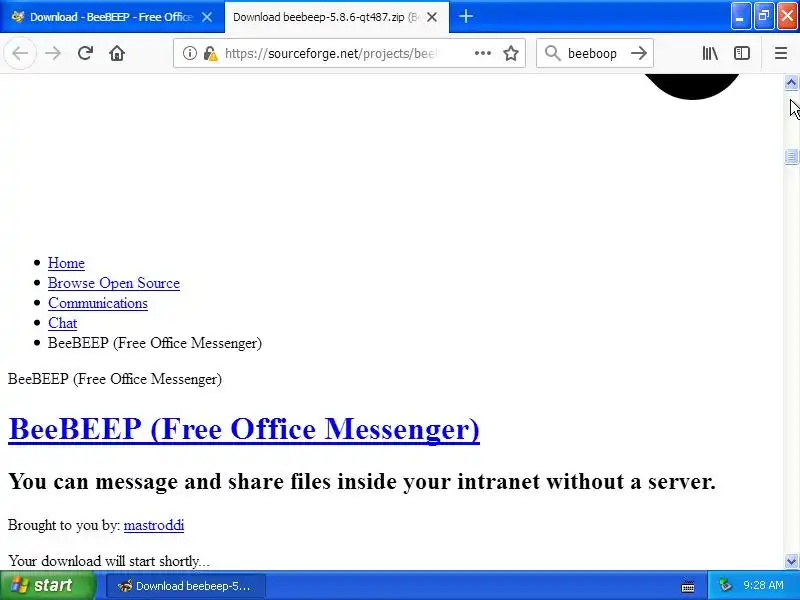Open a new tab with plus button

point(465,17)
